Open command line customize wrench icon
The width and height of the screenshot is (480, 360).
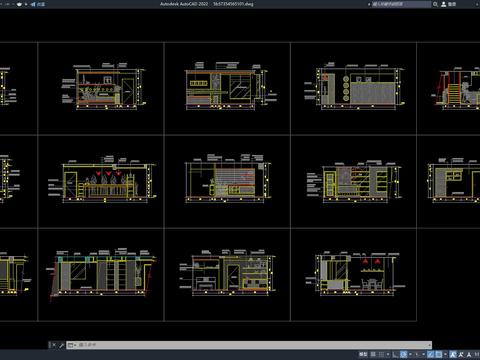pyautogui.click(x=61, y=345)
